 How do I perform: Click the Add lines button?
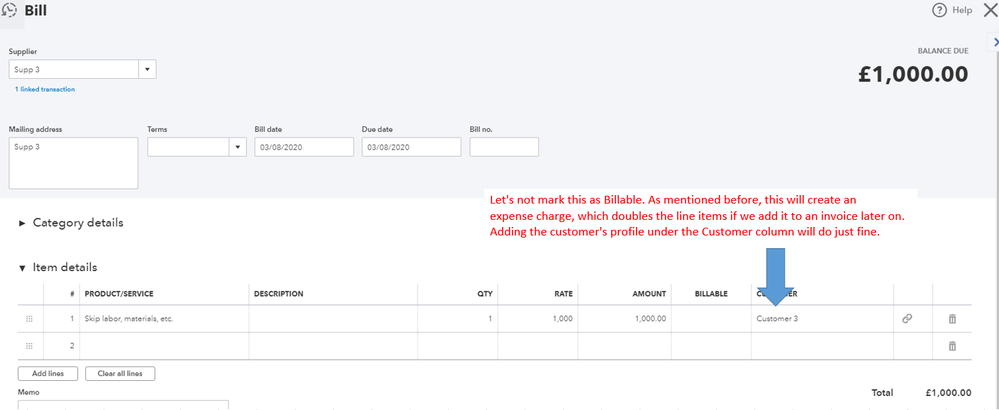(48, 373)
